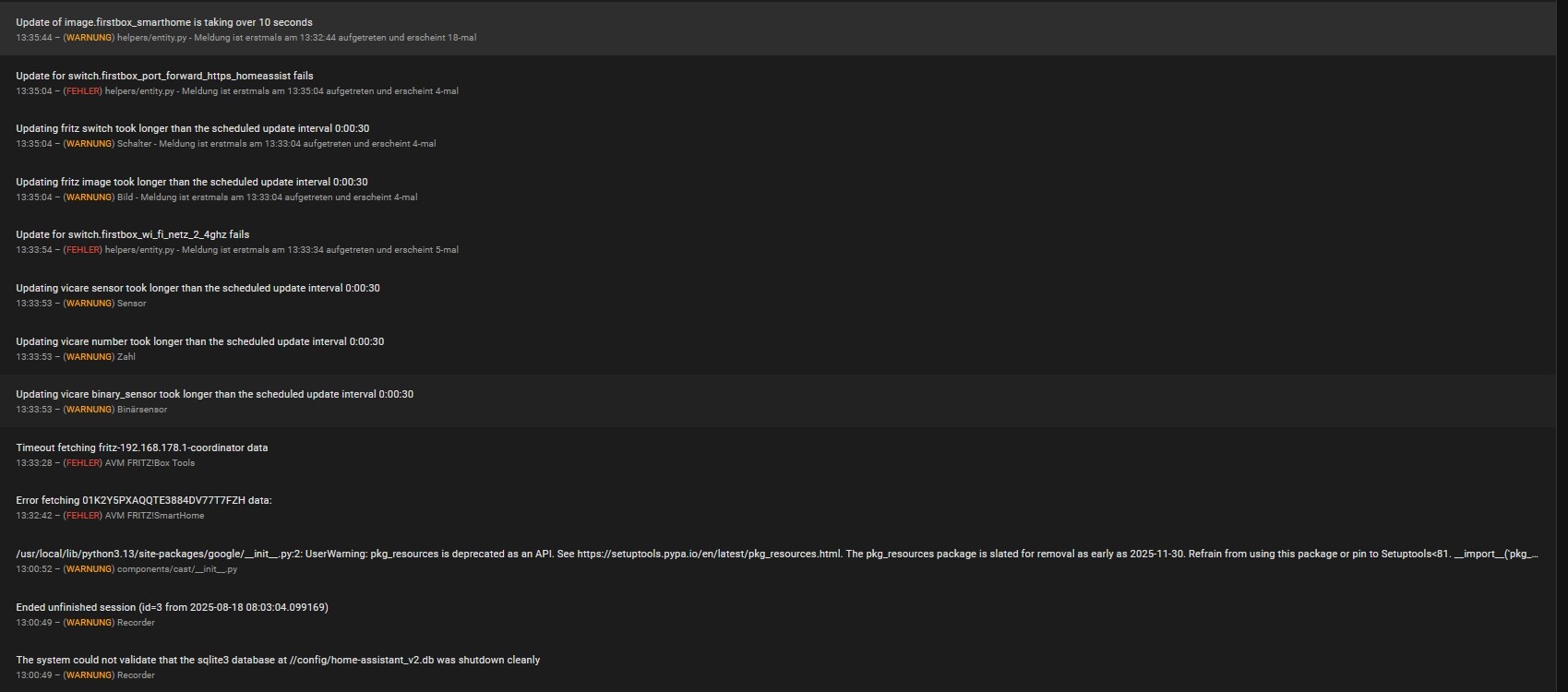Show details for 'Ended unfinished session' warning
Viewport: 1568px width, 692px height.
[x=778, y=614]
